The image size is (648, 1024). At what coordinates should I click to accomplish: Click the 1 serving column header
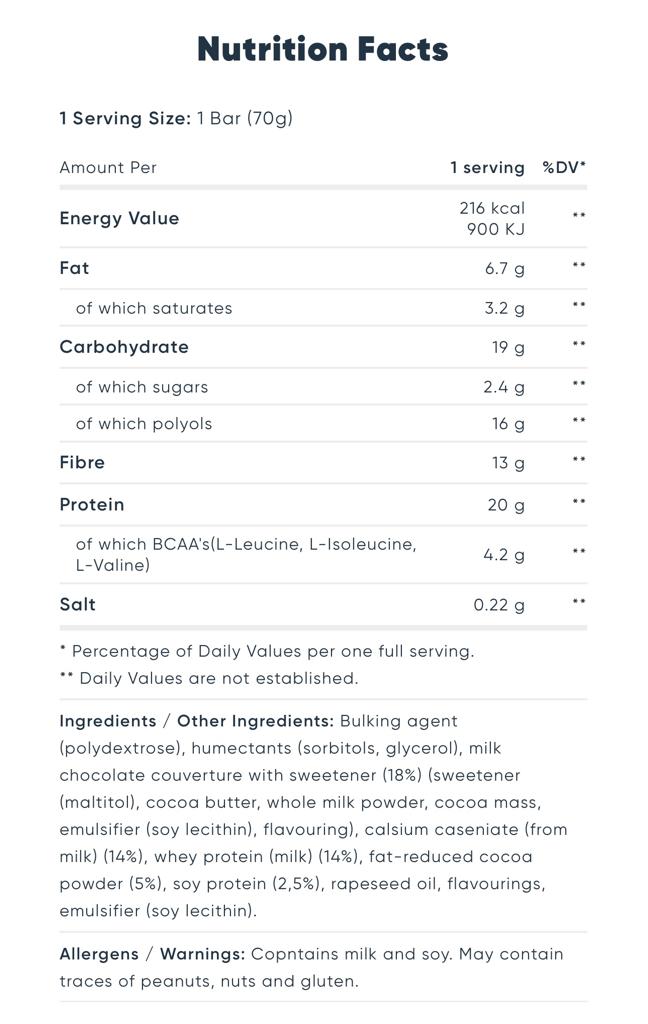click(487, 167)
